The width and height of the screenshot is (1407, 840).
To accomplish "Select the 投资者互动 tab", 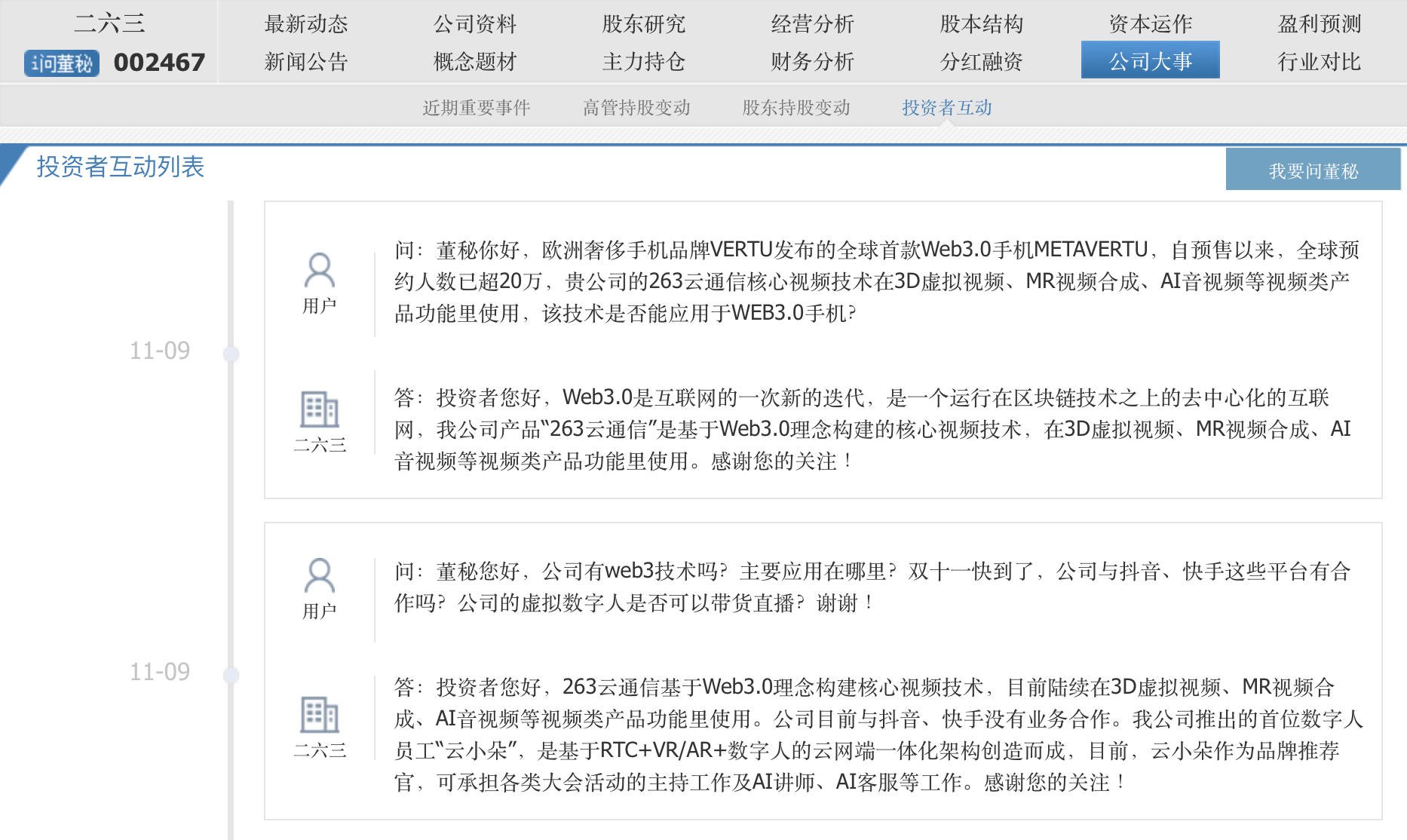I will (x=947, y=108).
